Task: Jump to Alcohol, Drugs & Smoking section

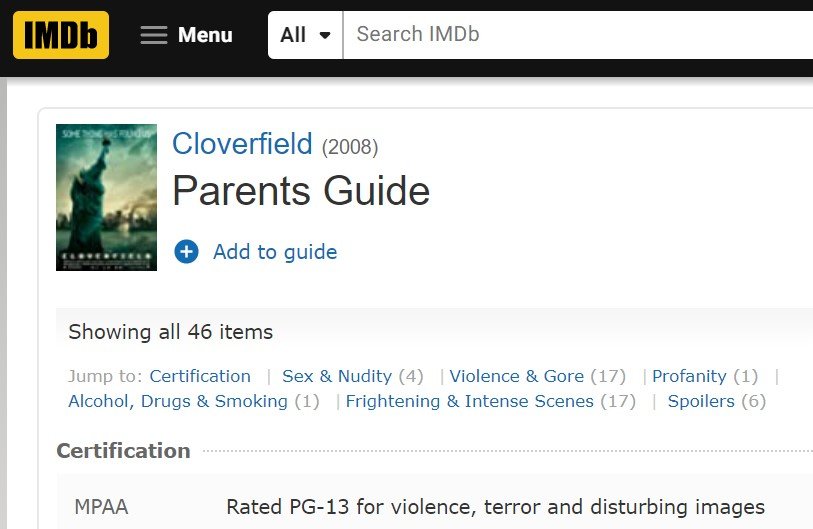Action: point(178,401)
